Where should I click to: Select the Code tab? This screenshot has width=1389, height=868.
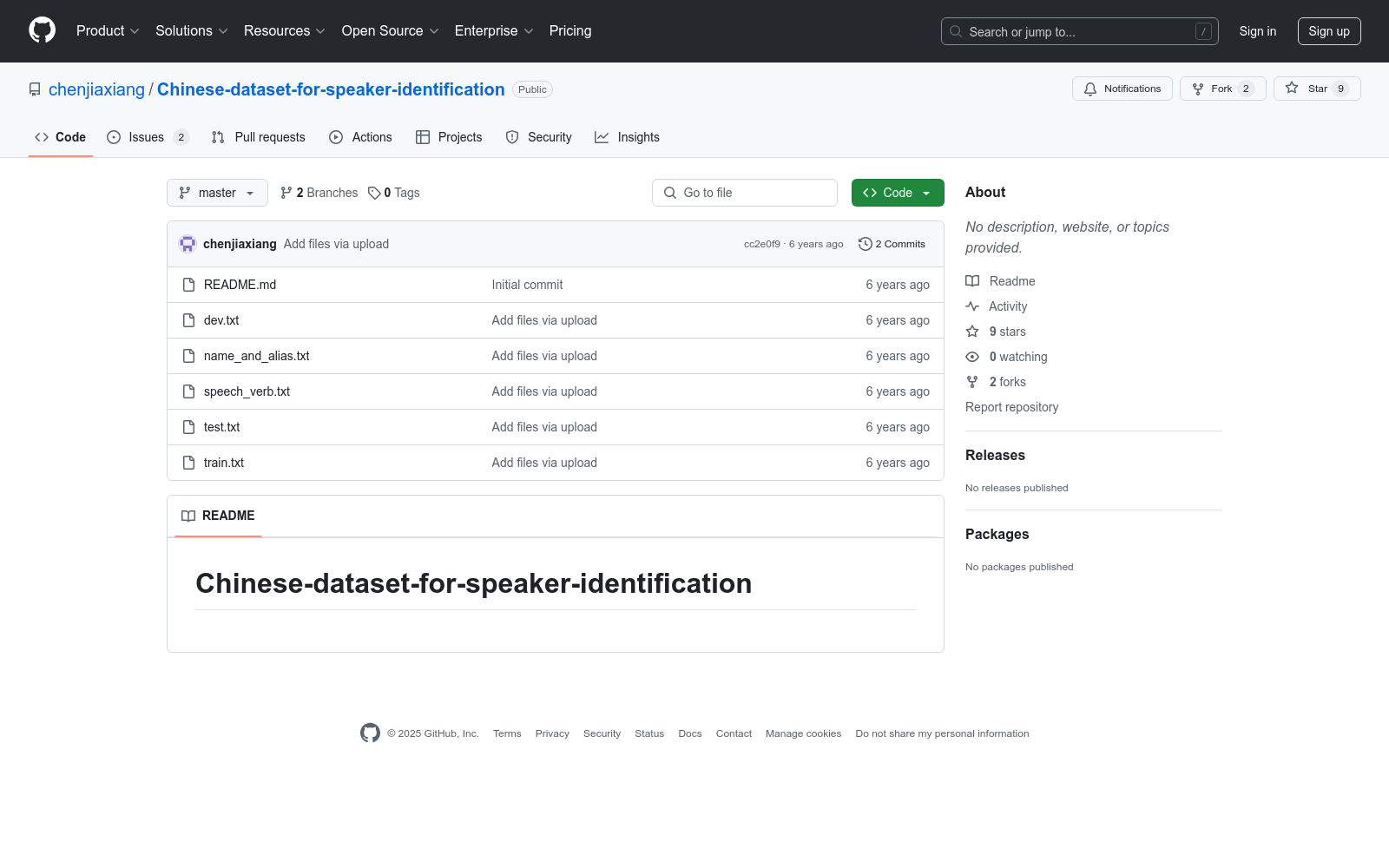pos(61,137)
